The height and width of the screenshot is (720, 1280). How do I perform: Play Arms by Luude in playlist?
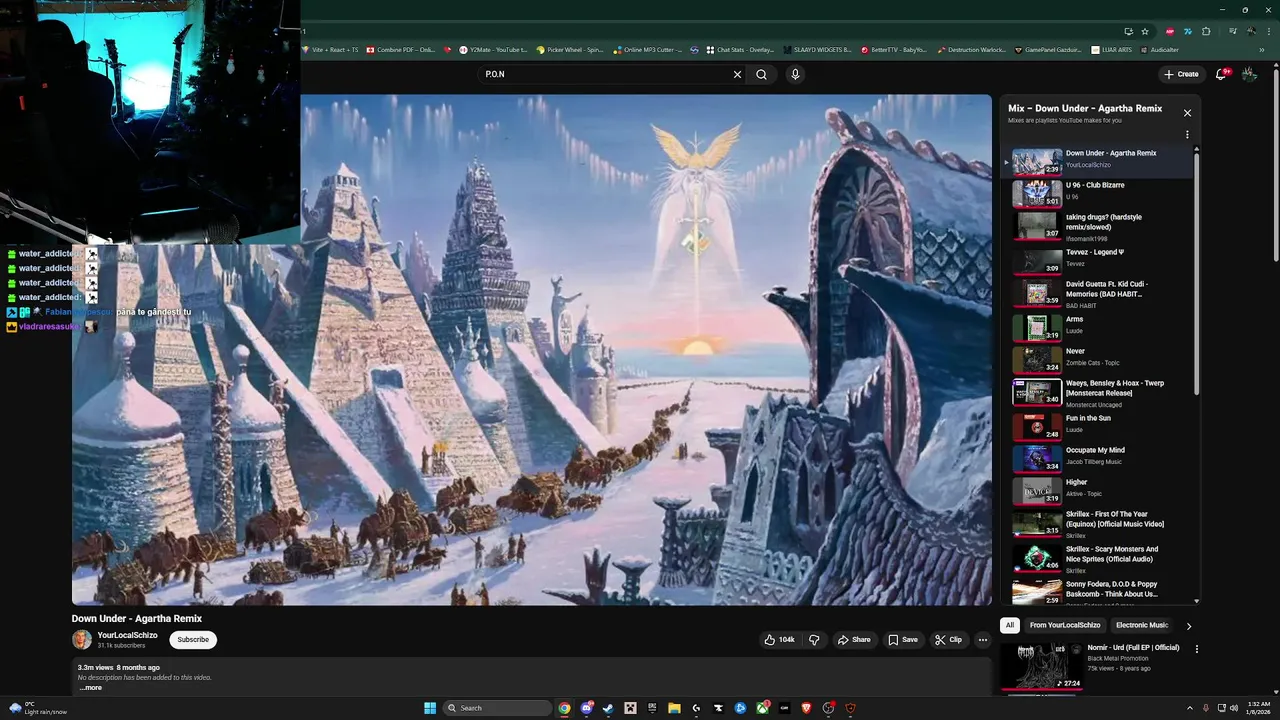(x=1098, y=327)
